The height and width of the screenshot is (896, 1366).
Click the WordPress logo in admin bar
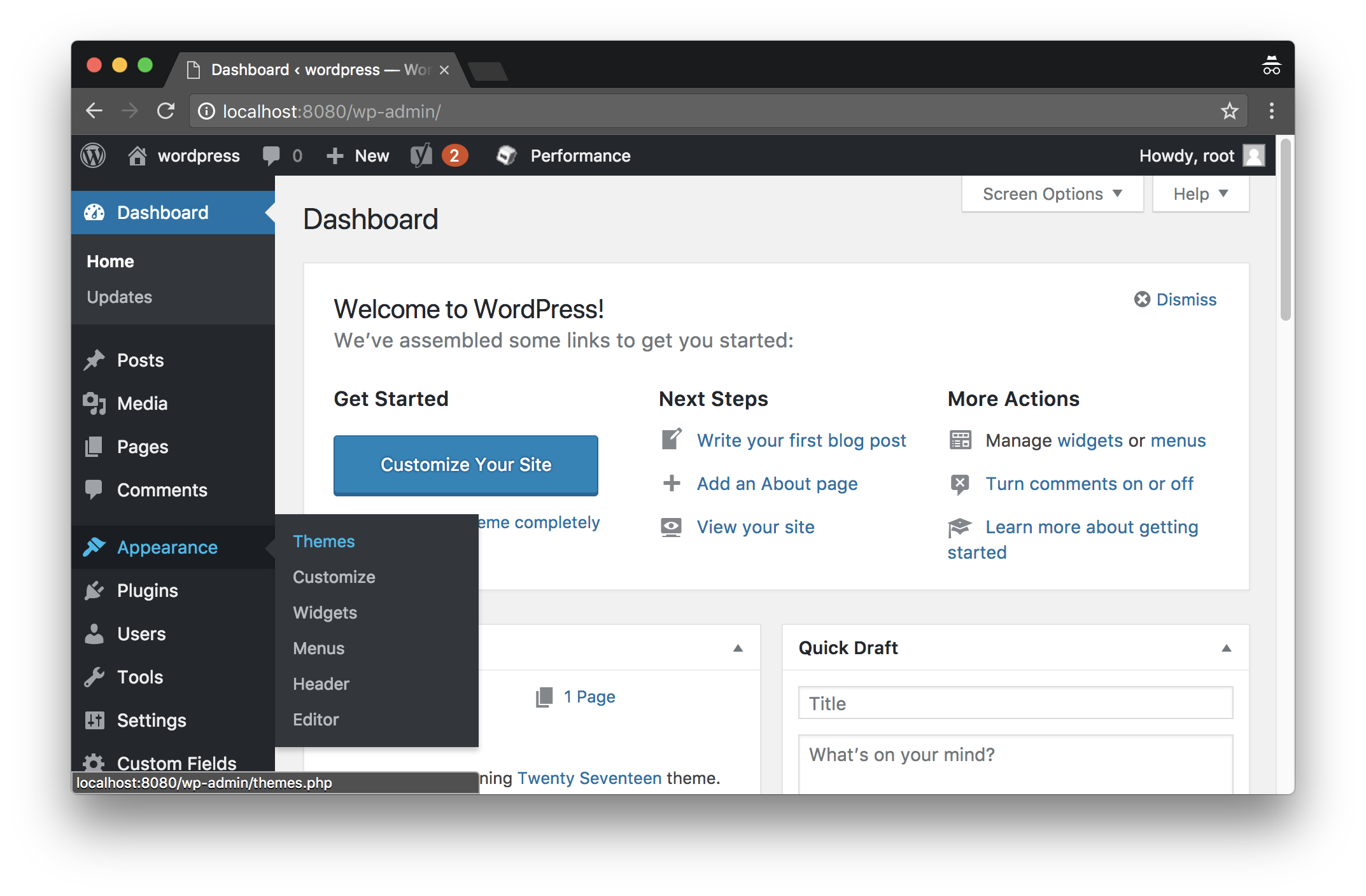click(93, 155)
